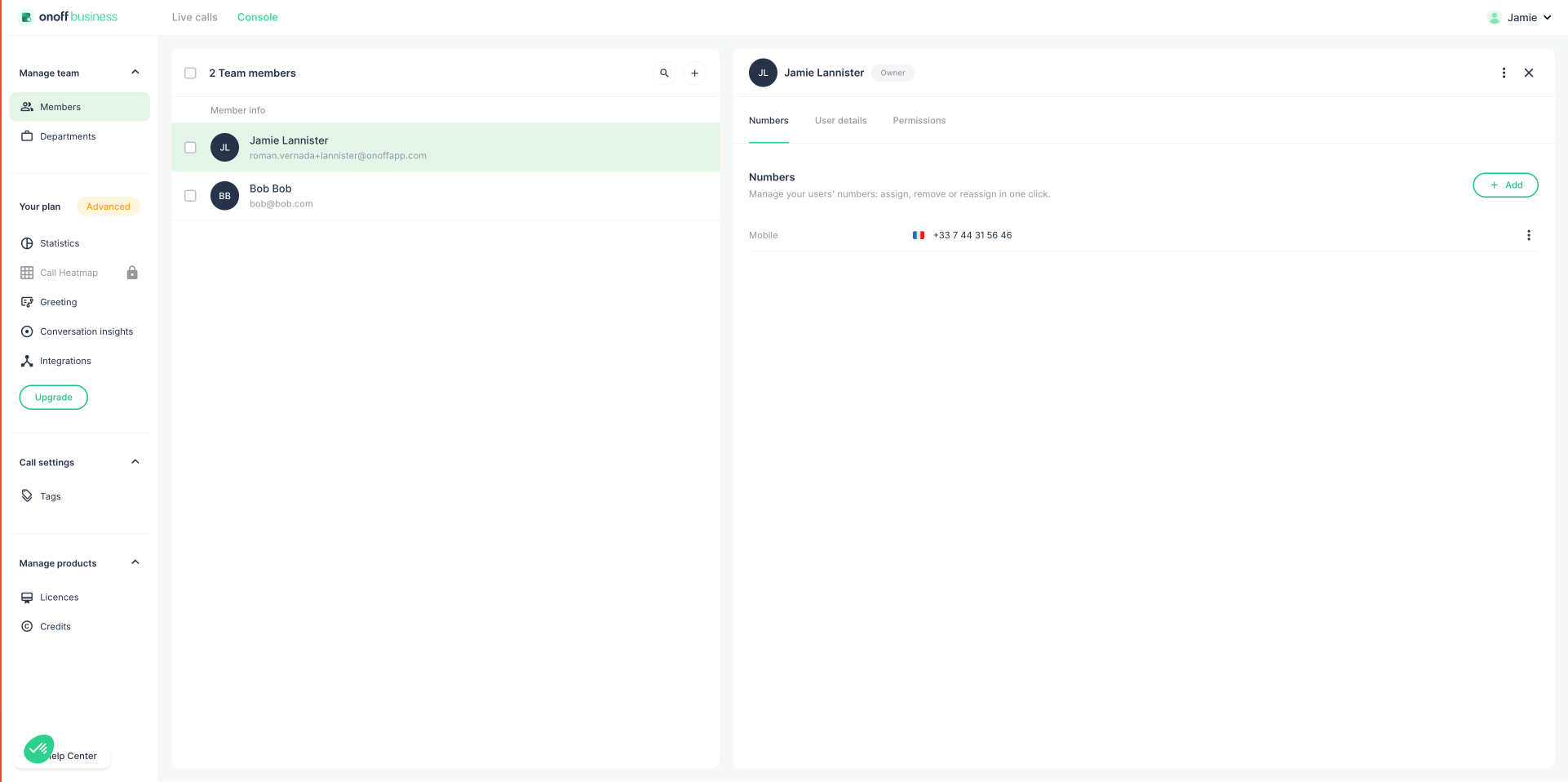Click the Mobile number type label

(763, 235)
